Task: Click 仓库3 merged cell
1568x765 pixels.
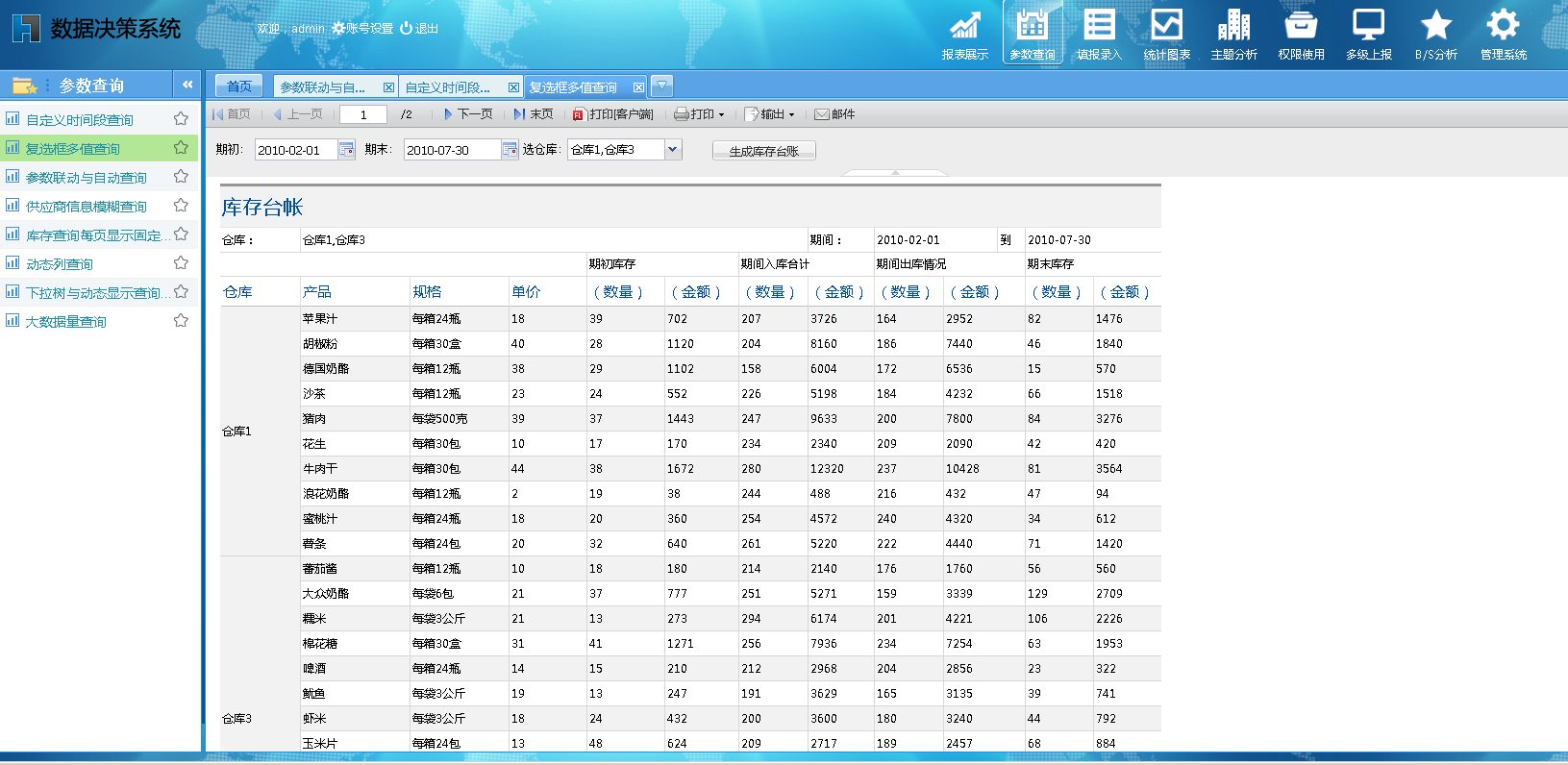Action: point(260,654)
